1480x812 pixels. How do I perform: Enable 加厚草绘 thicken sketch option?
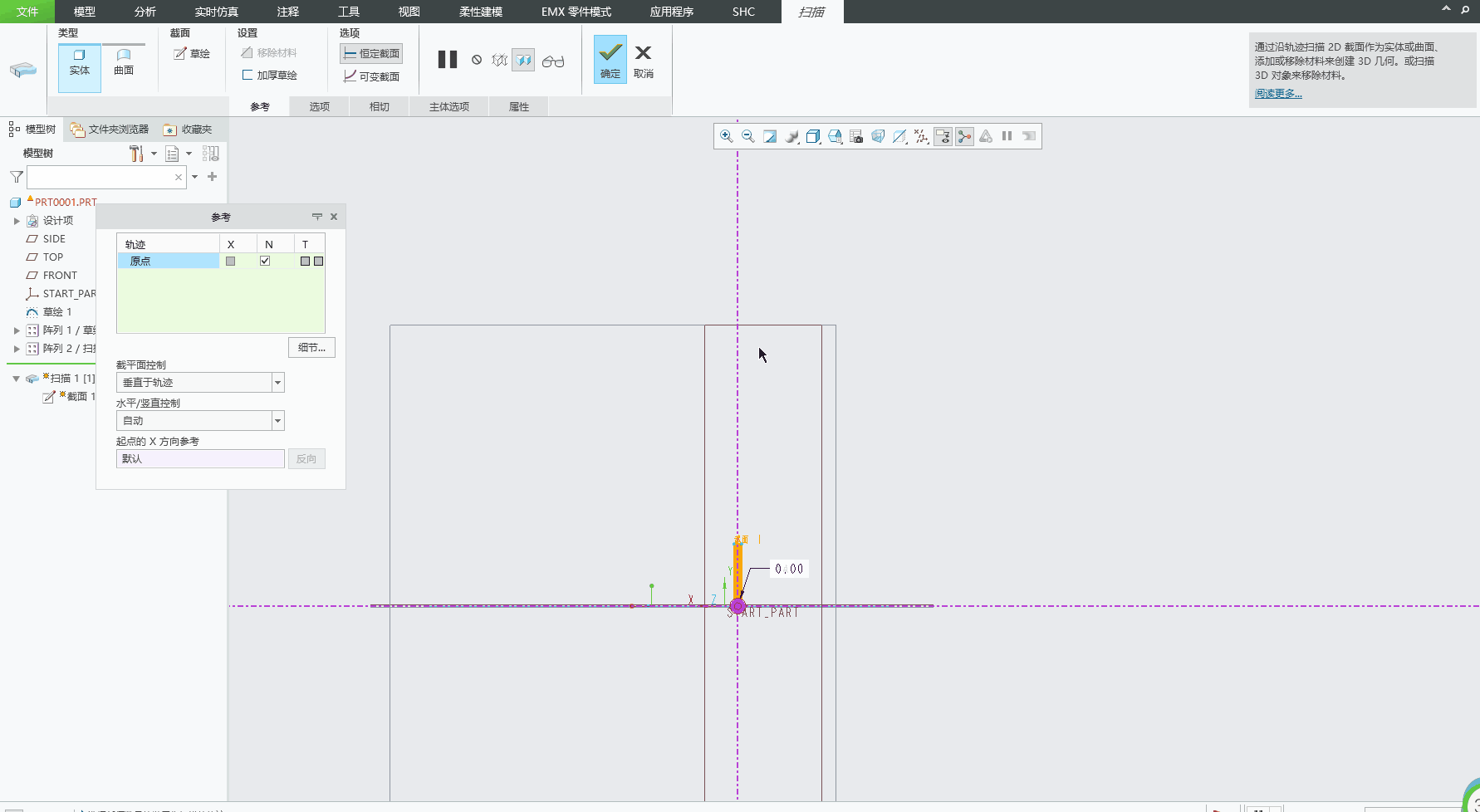[x=269, y=76]
